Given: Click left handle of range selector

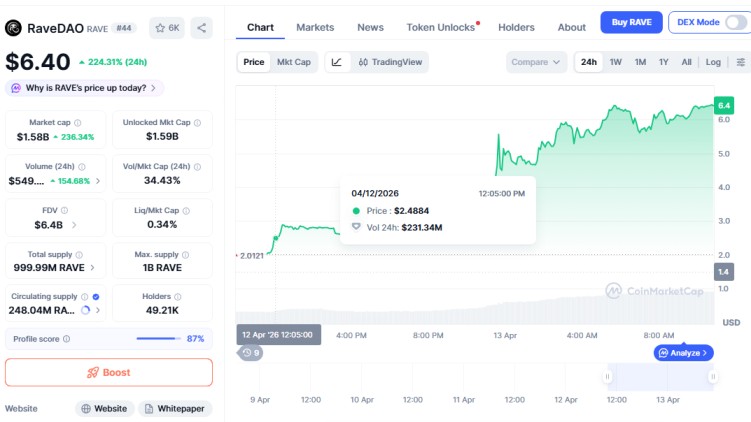Looking at the screenshot, I should tap(607, 376).
